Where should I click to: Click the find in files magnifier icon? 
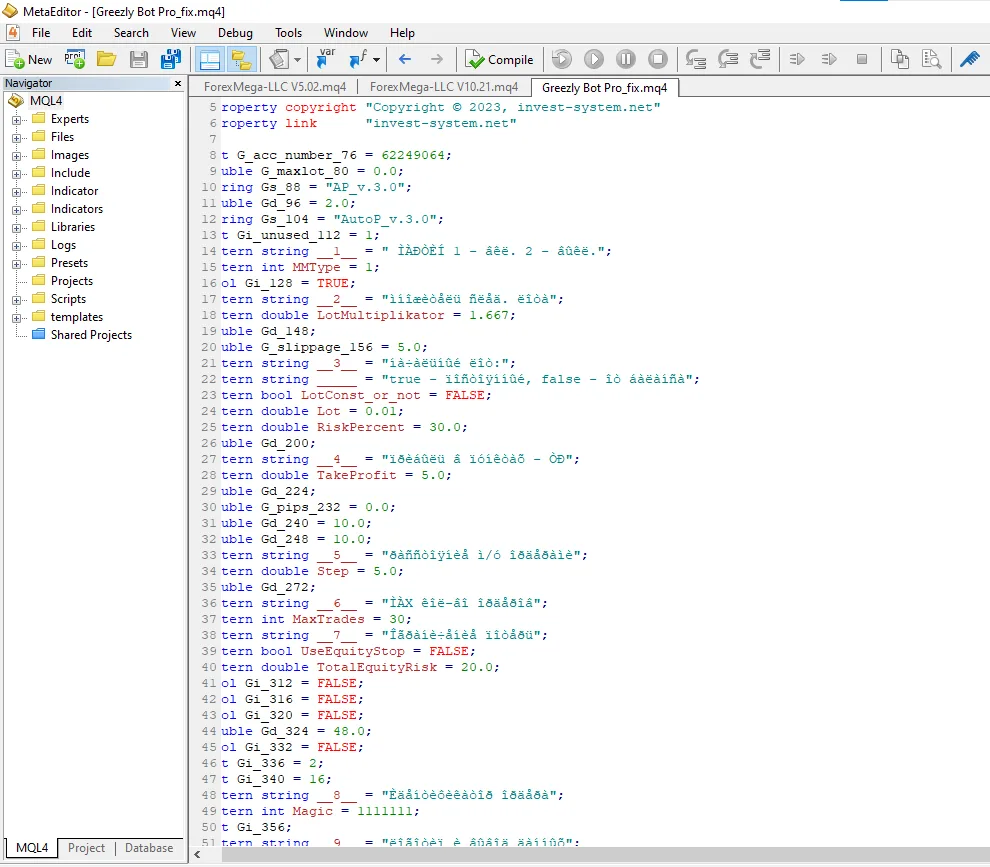tap(931, 59)
